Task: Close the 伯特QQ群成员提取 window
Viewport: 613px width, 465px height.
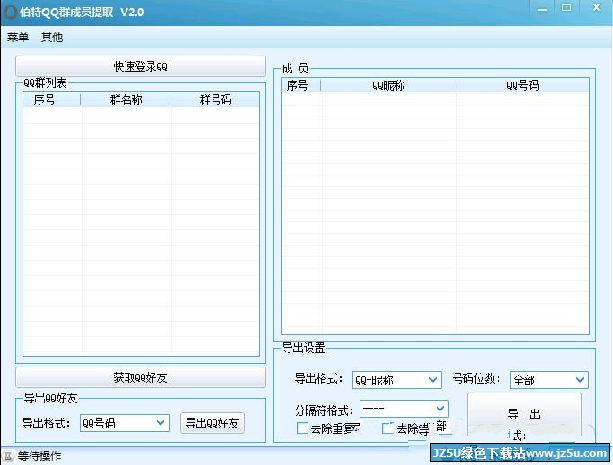Action: point(596,8)
